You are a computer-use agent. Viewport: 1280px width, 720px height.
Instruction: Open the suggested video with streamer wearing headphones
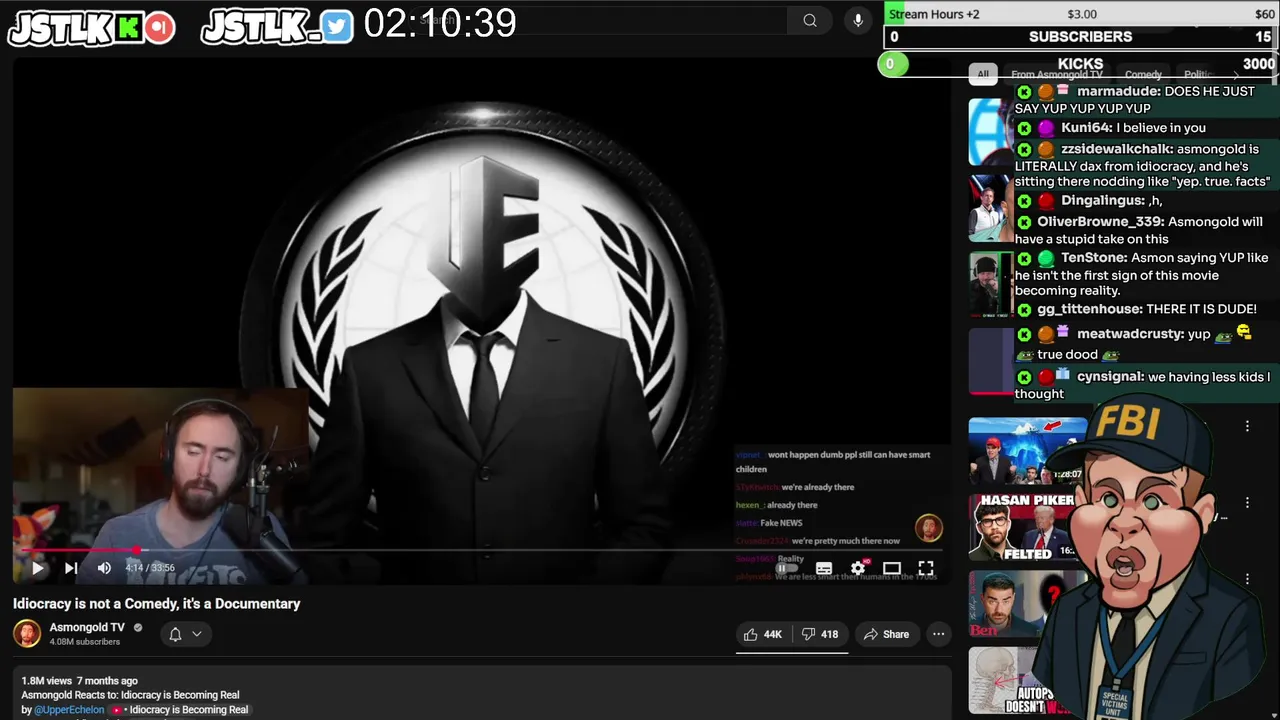click(x=990, y=285)
